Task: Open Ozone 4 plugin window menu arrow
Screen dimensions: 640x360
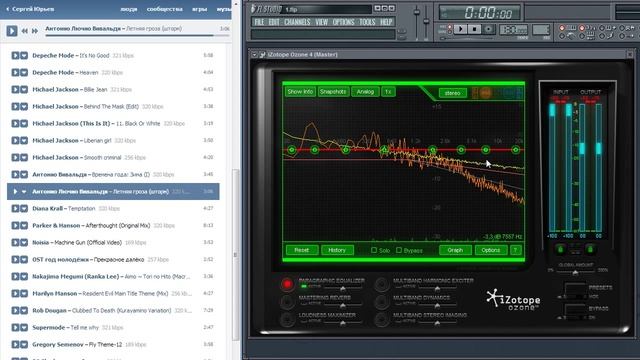Action: pyautogui.click(x=254, y=54)
